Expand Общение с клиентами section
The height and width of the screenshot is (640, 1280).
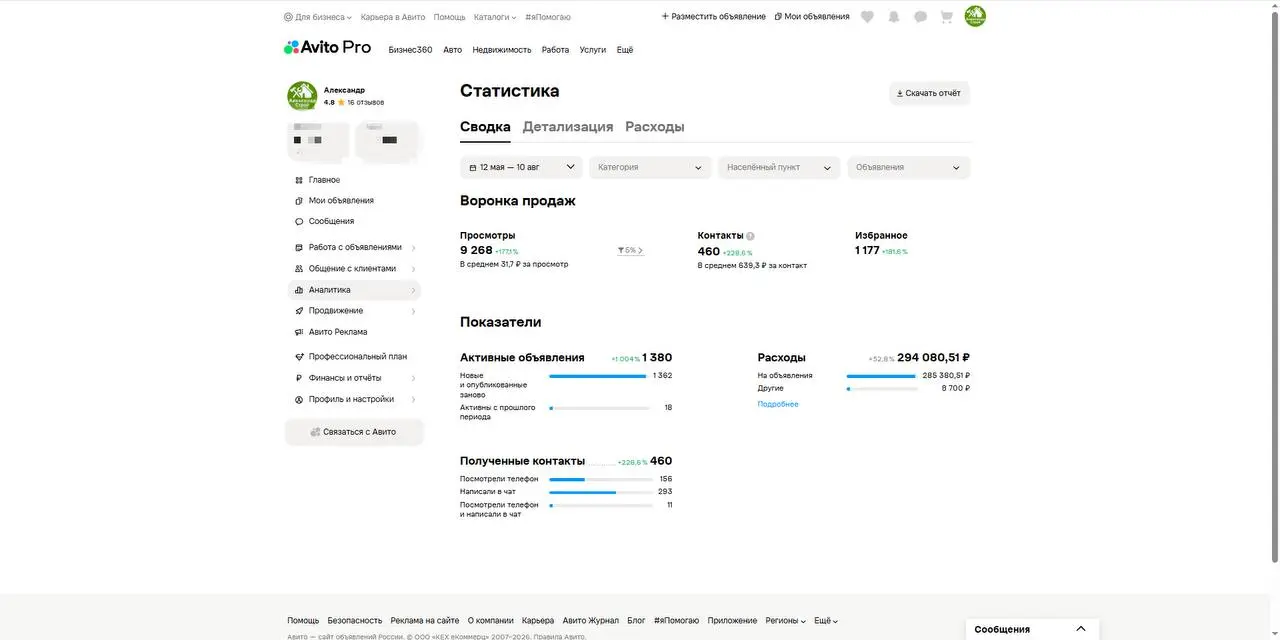[x=354, y=269]
